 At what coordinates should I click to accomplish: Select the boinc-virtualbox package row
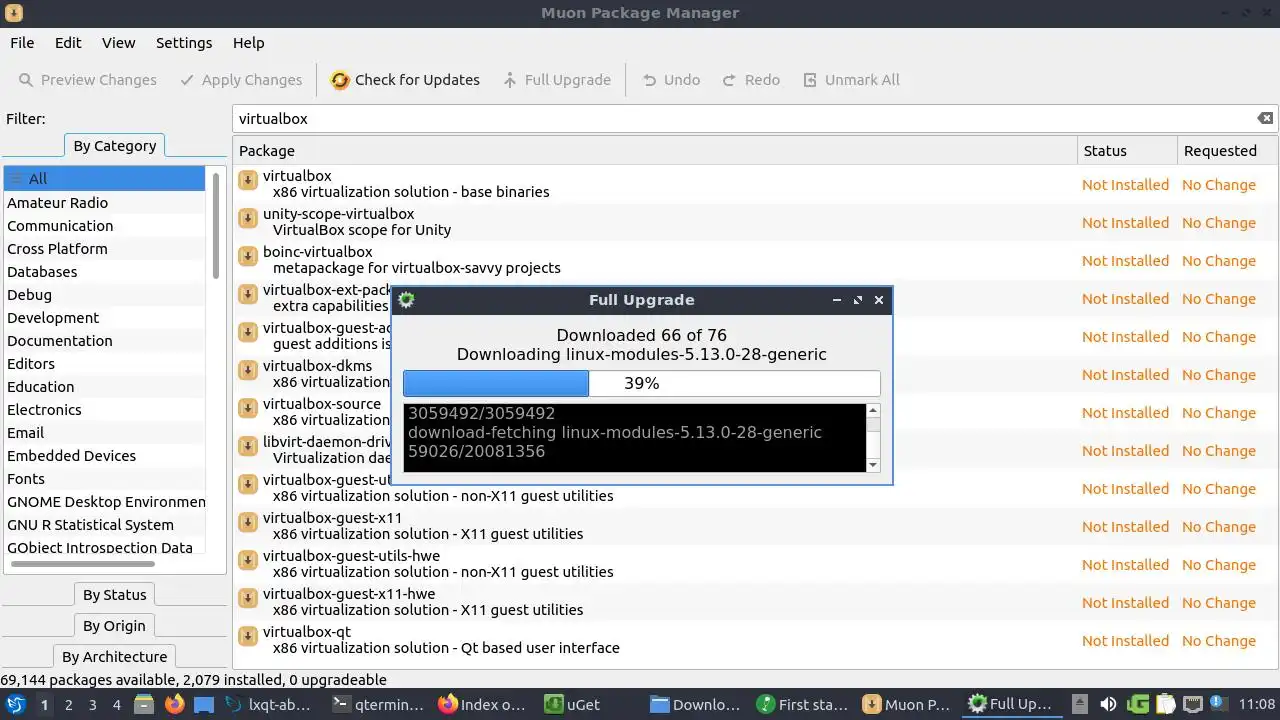(755, 260)
